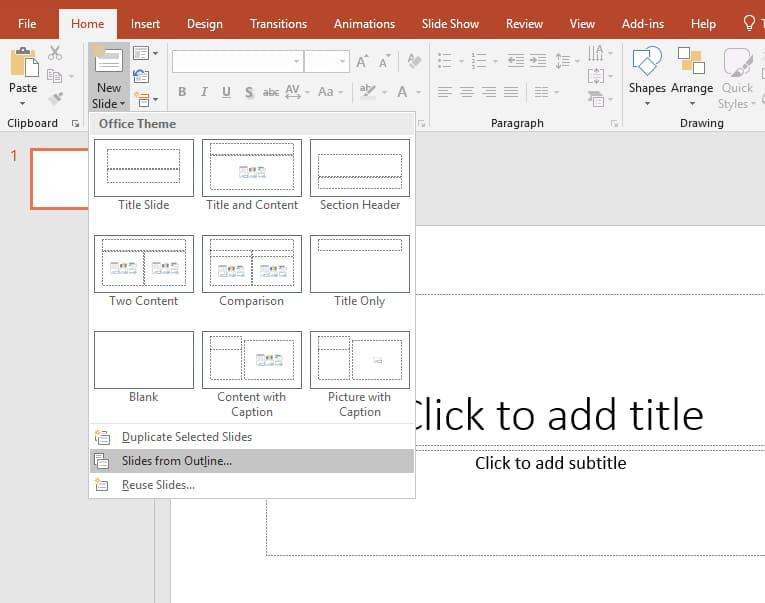This screenshot has width=765, height=603.
Task: Click Increase Font Size icon
Action: pyautogui.click(x=362, y=61)
